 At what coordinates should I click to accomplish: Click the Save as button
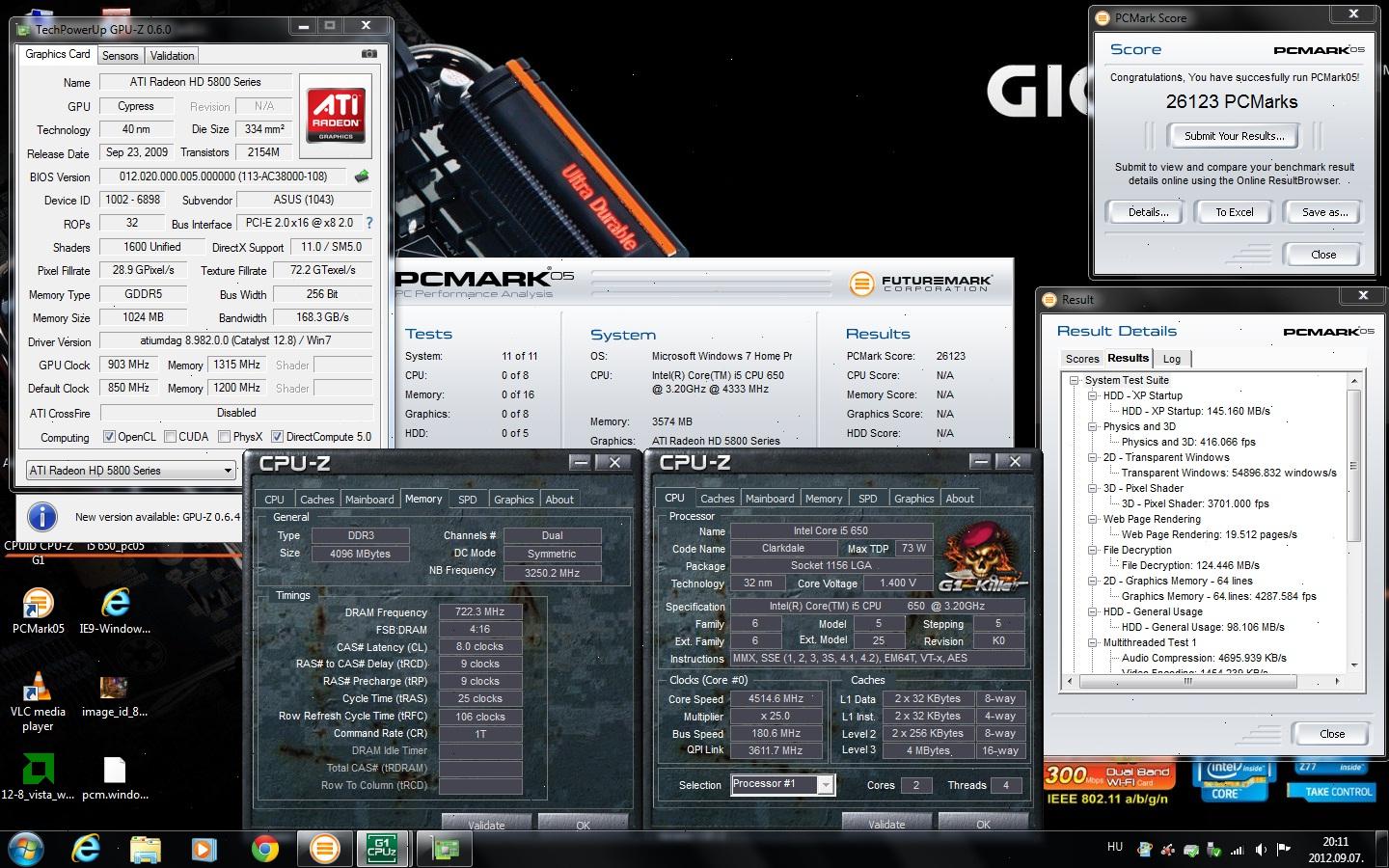point(1324,212)
